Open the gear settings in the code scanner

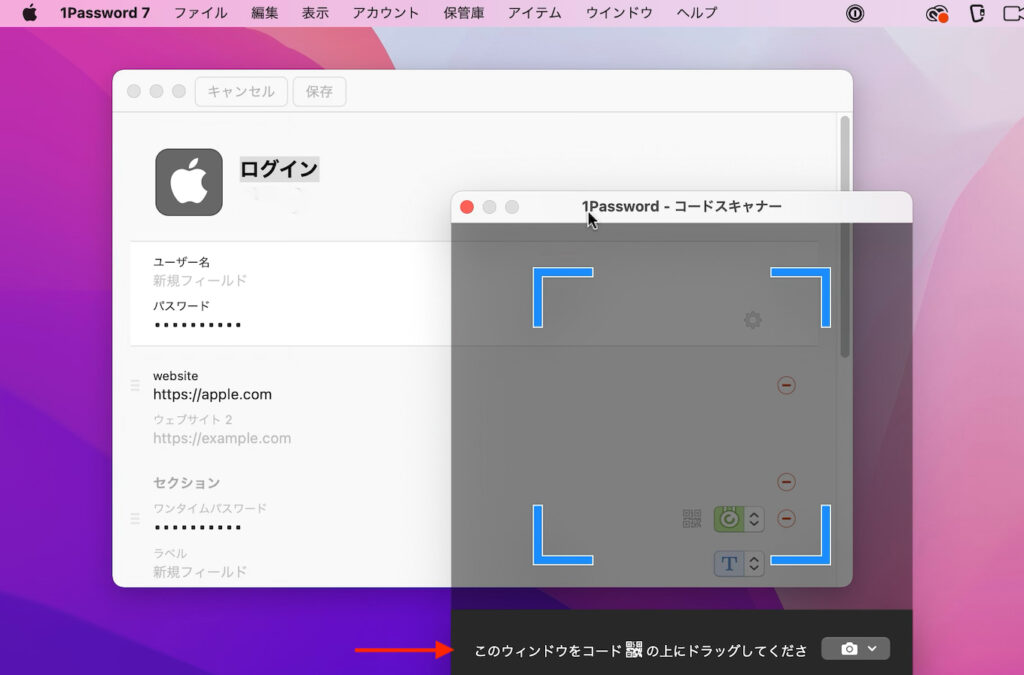coord(752,320)
